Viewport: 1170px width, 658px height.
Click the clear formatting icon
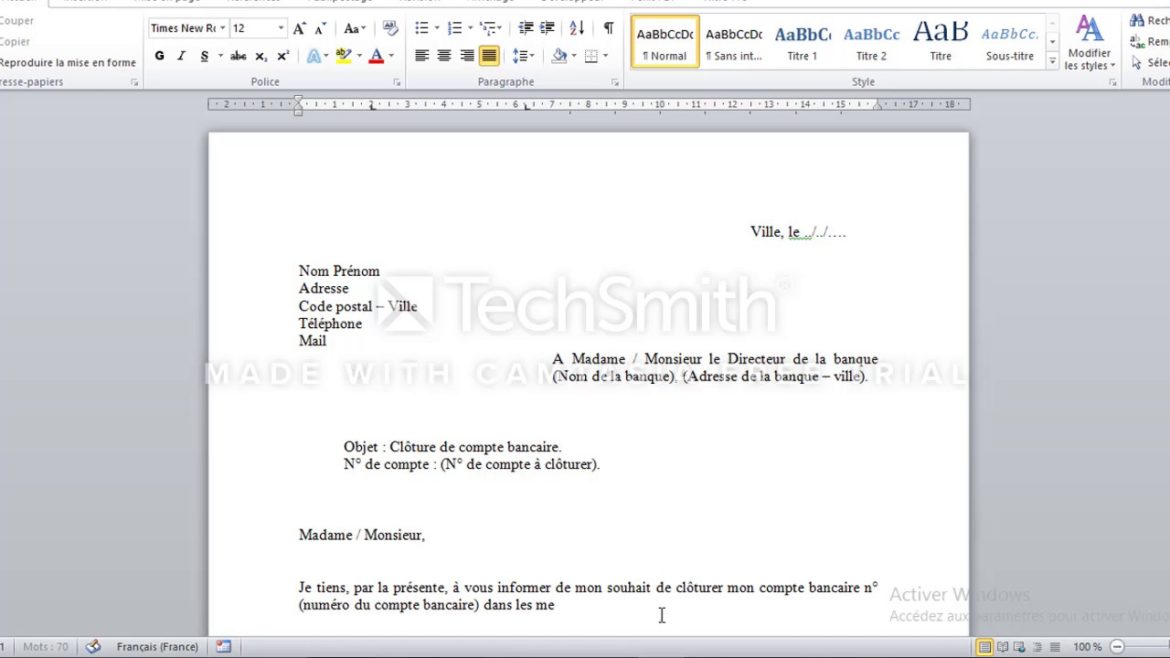click(x=390, y=29)
